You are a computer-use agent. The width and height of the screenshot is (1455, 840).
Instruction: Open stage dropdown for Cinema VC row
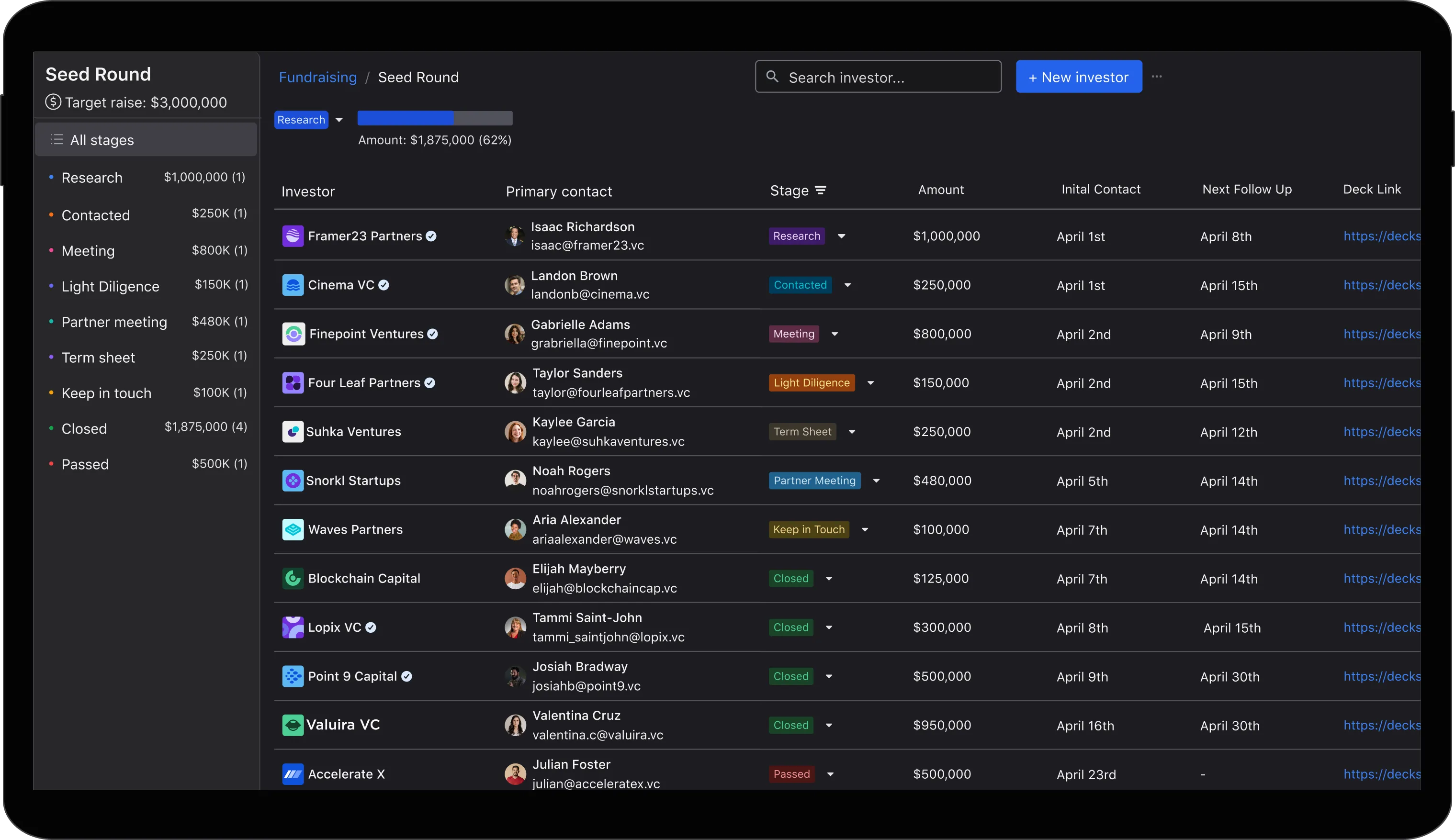click(x=847, y=285)
